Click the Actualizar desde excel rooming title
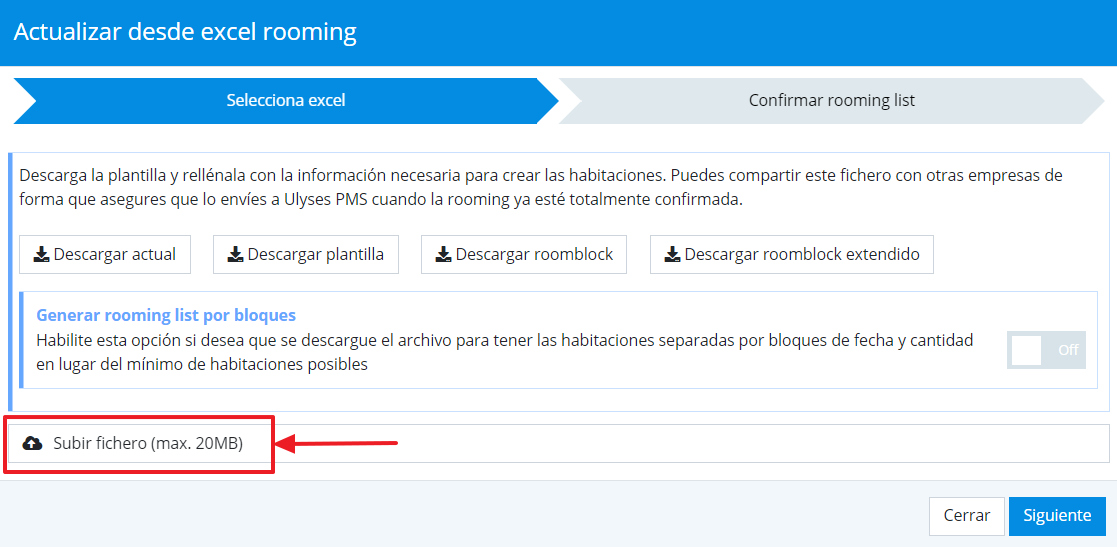The height and width of the screenshot is (547, 1117). click(185, 32)
